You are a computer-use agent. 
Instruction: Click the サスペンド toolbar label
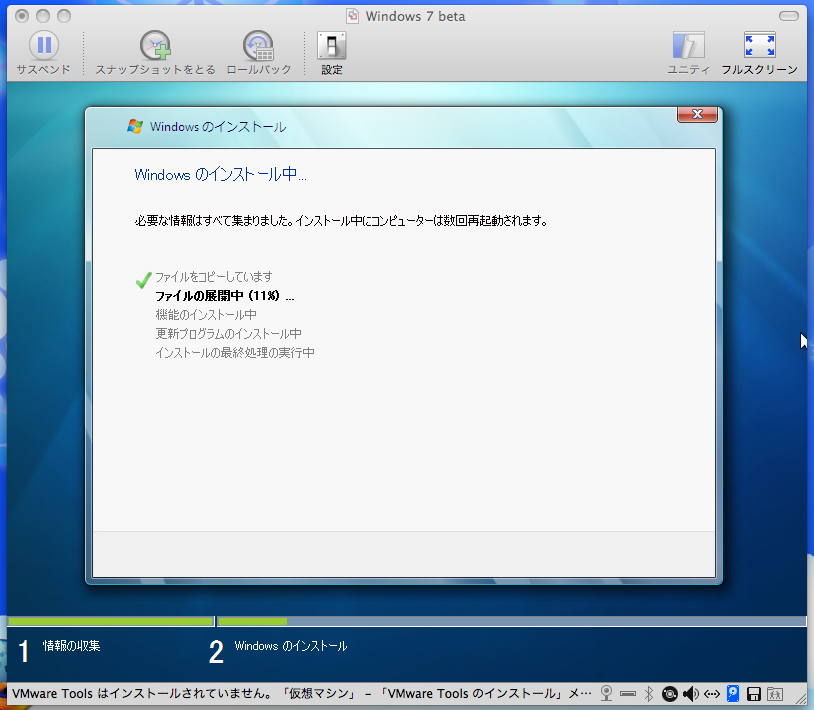coord(44,70)
